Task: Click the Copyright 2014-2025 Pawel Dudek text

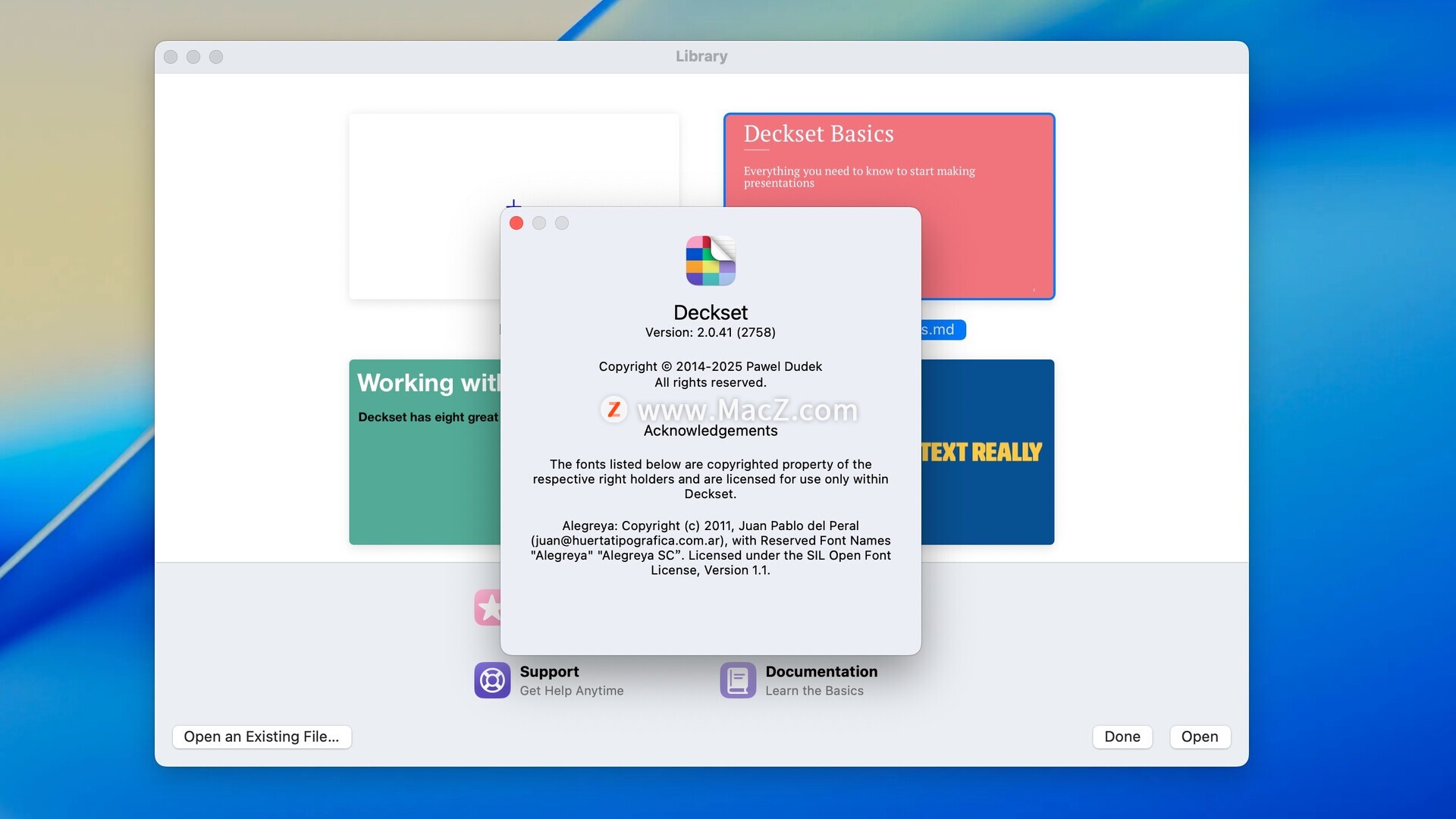Action: pos(711,366)
